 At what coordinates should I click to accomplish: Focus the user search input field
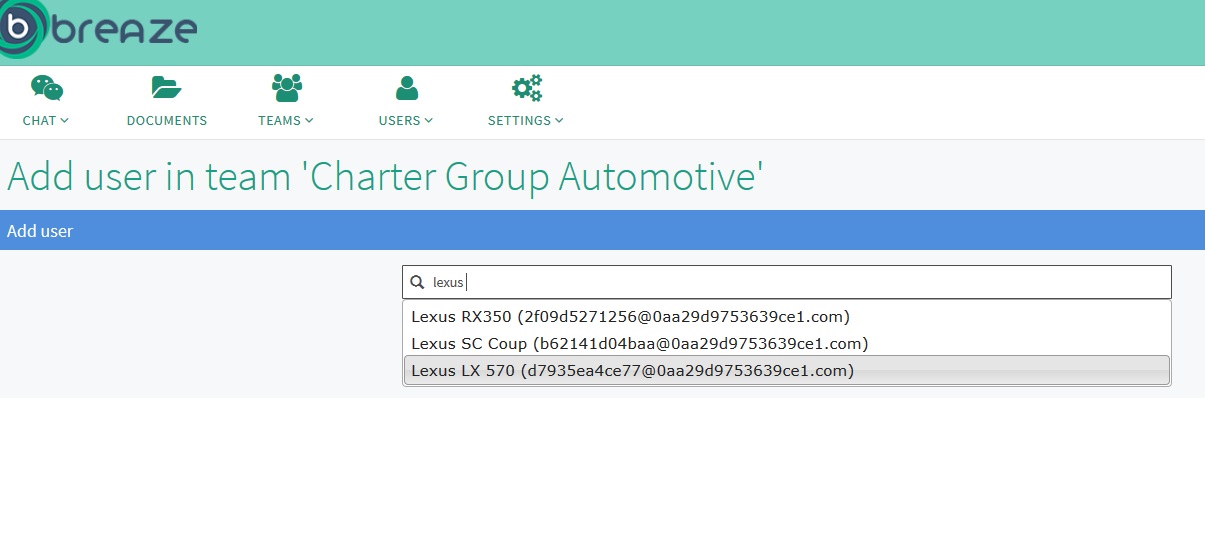pyautogui.click(x=786, y=282)
